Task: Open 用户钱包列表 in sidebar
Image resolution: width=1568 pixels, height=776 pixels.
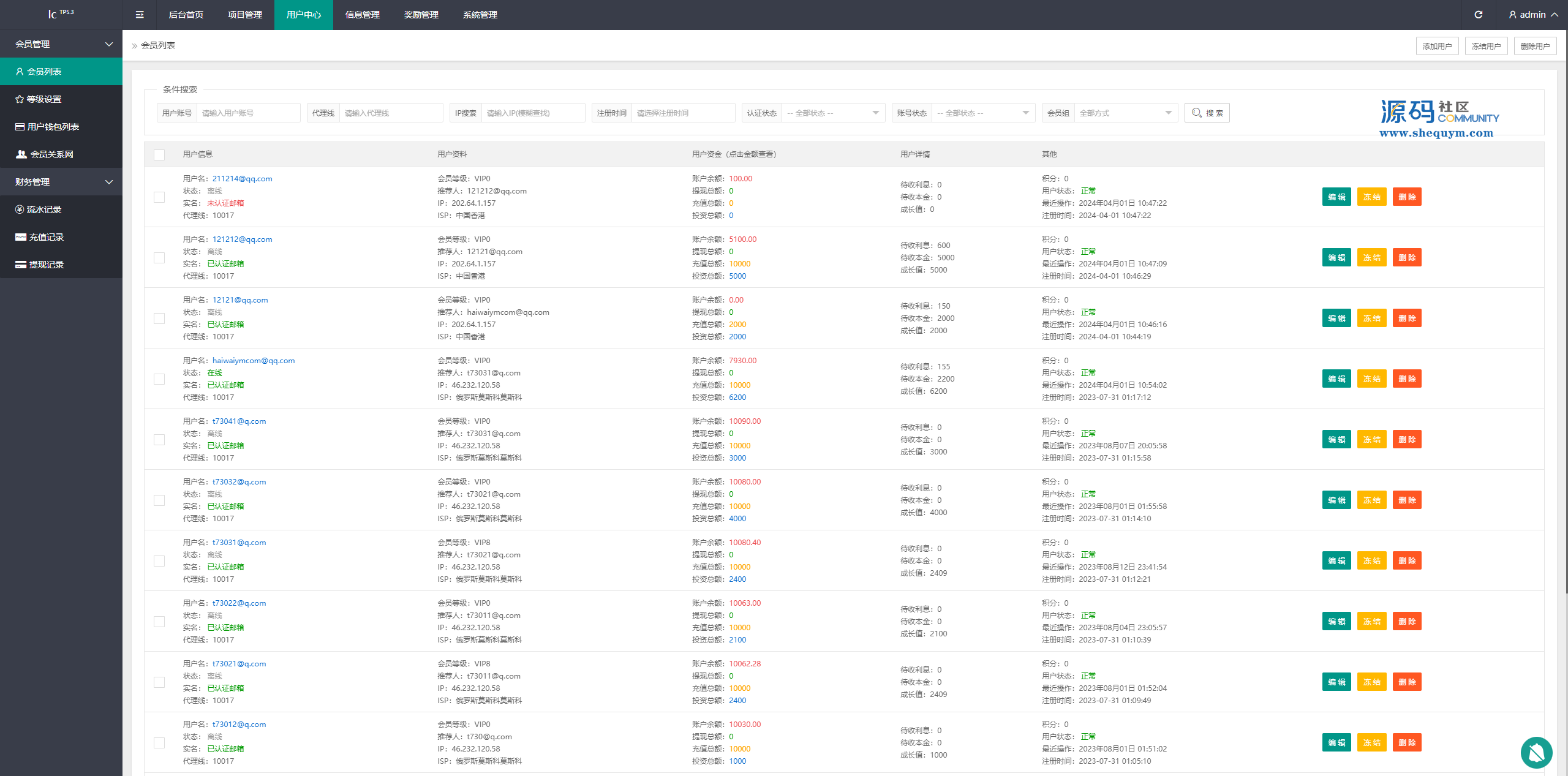Action: click(x=61, y=127)
